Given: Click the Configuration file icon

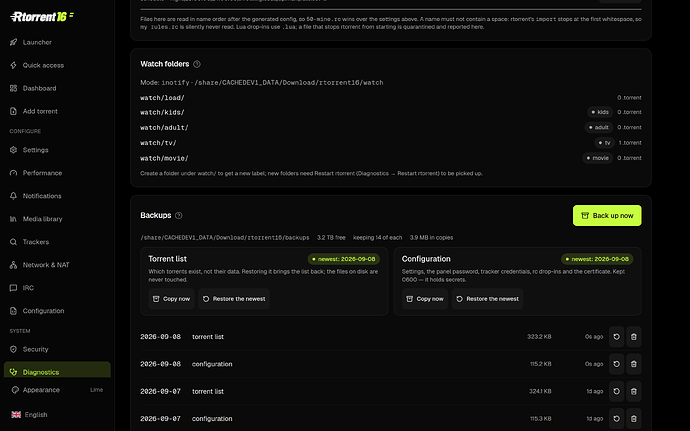Looking at the screenshot, I should click(x=13, y=311).
